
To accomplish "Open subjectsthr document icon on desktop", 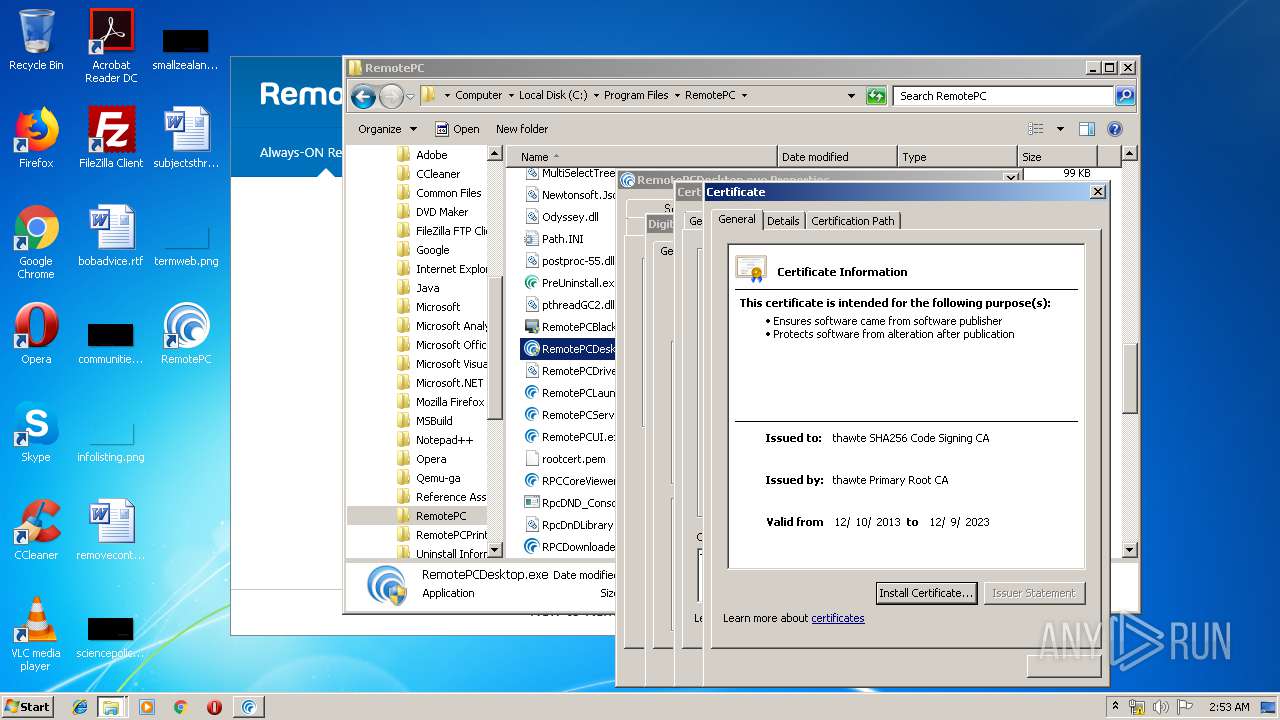I will pyautogui.click(x=186, y=137).
